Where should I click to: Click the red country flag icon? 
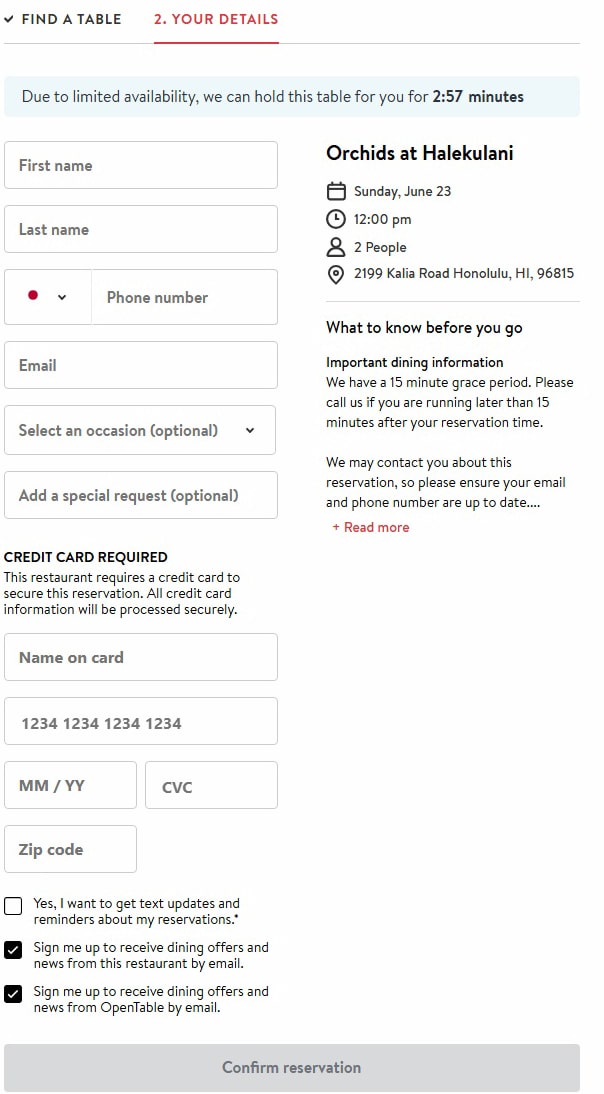[33, 296]
